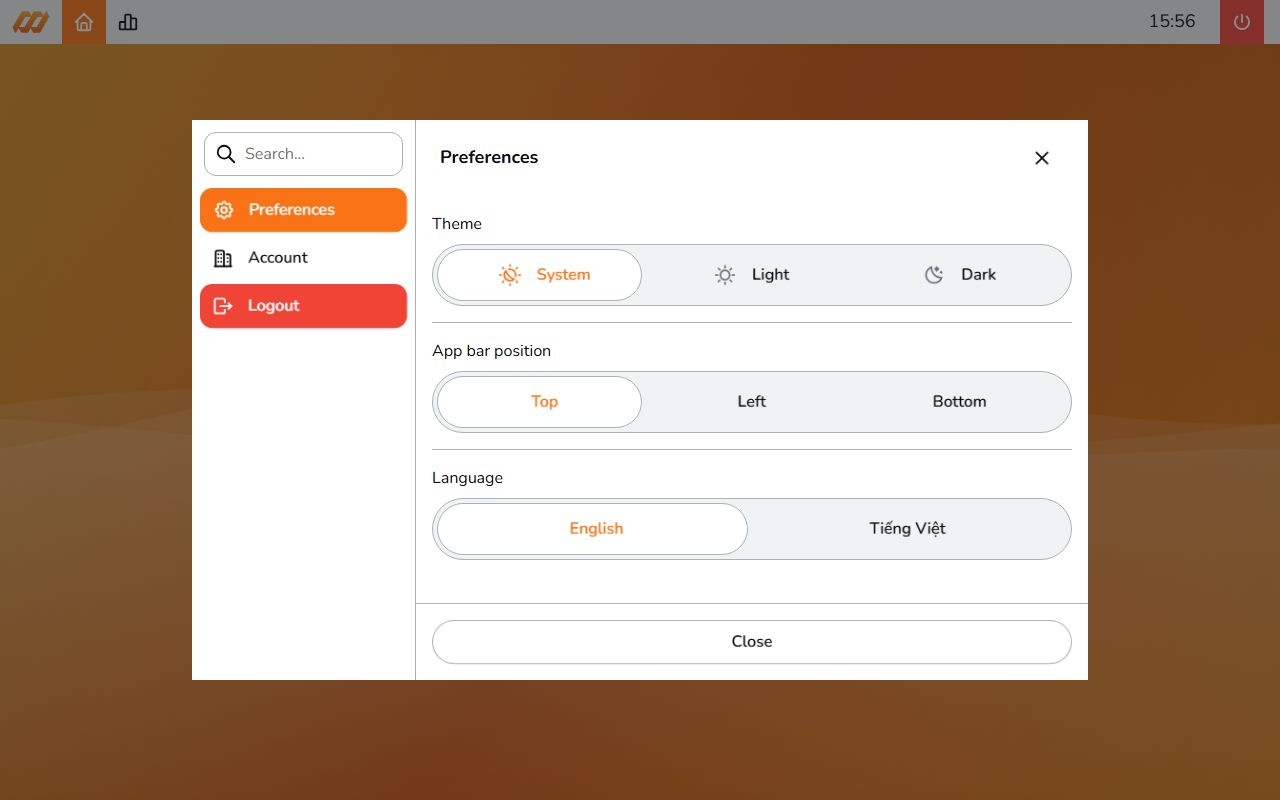Viewport: 1280px width, 800px height.
Task: Choose English language
Action: tap(592, 529)
